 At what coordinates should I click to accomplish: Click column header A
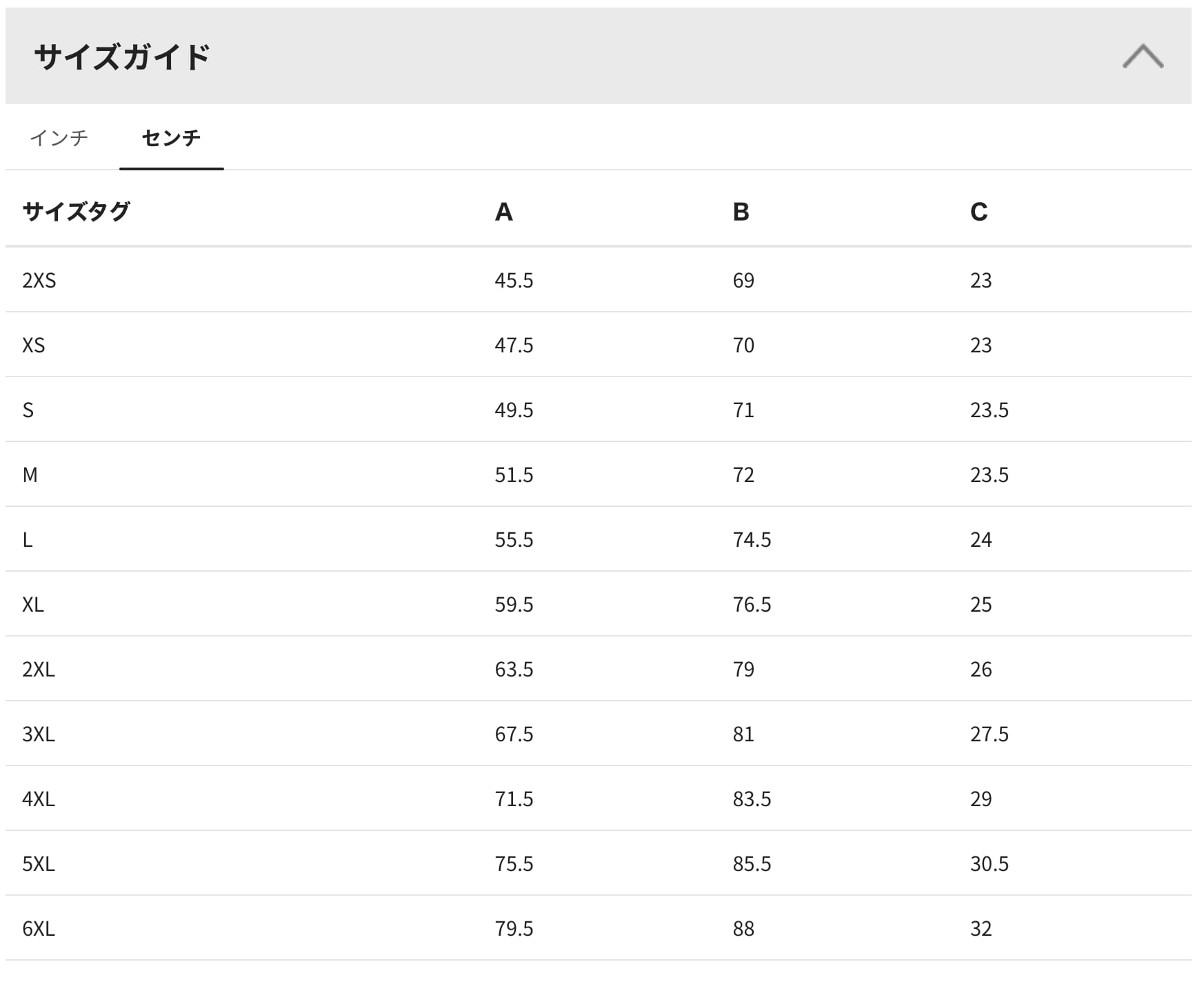(503, 212)
